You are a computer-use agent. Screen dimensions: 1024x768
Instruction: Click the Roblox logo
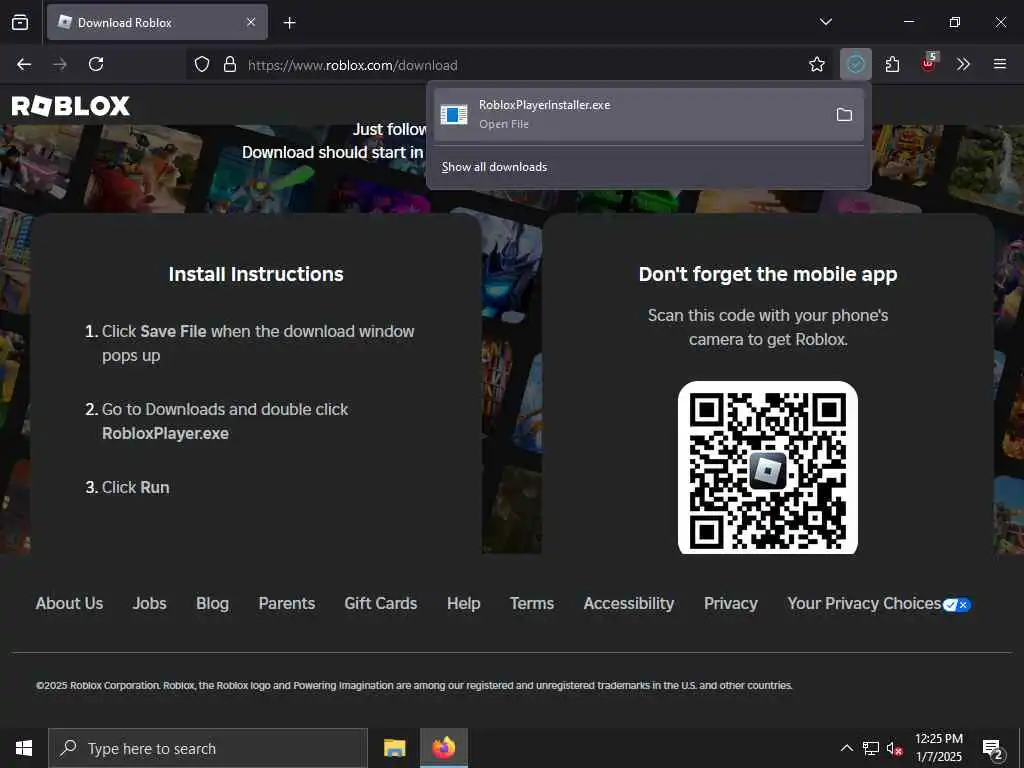[71, 106]
